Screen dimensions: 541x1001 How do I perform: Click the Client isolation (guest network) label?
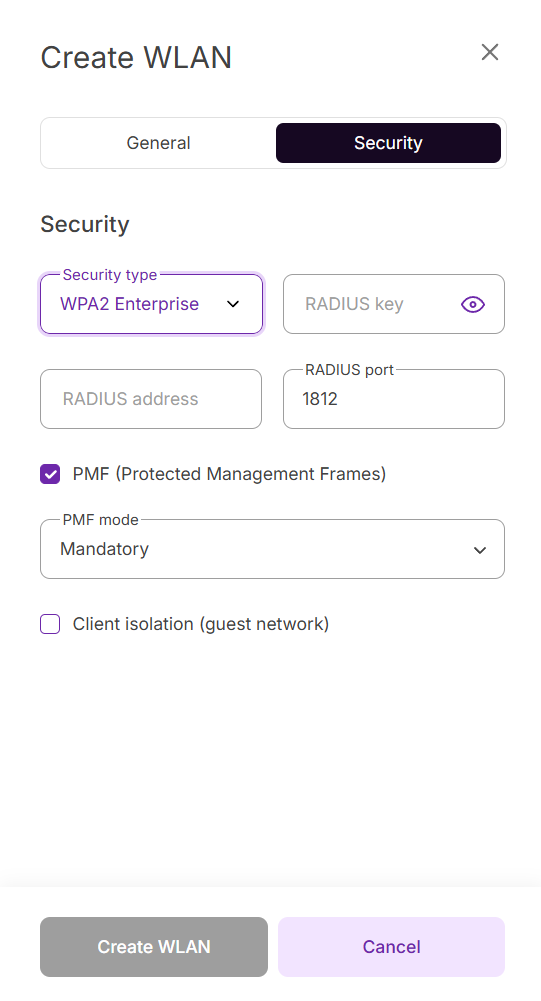(201, 624)
